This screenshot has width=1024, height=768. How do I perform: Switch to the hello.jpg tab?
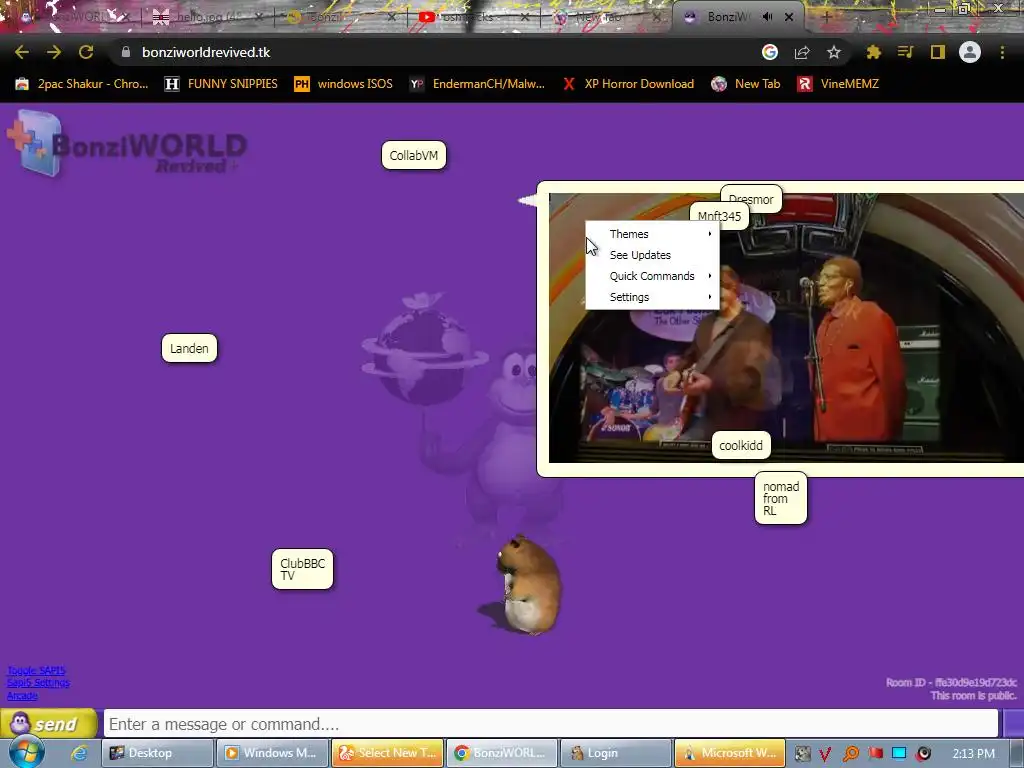[207, 17]
